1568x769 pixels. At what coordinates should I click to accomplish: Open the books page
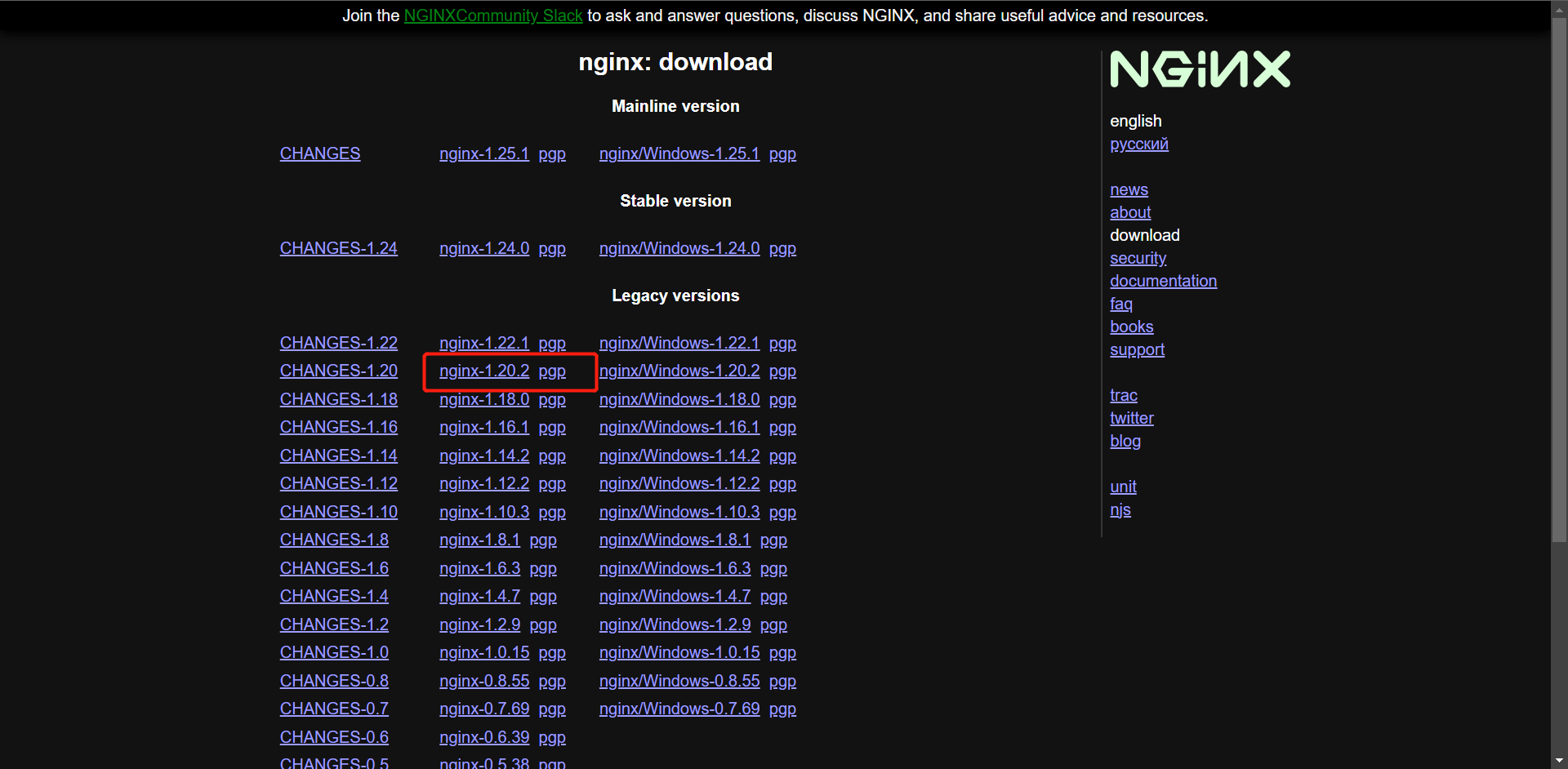[x=1132, y=327]
